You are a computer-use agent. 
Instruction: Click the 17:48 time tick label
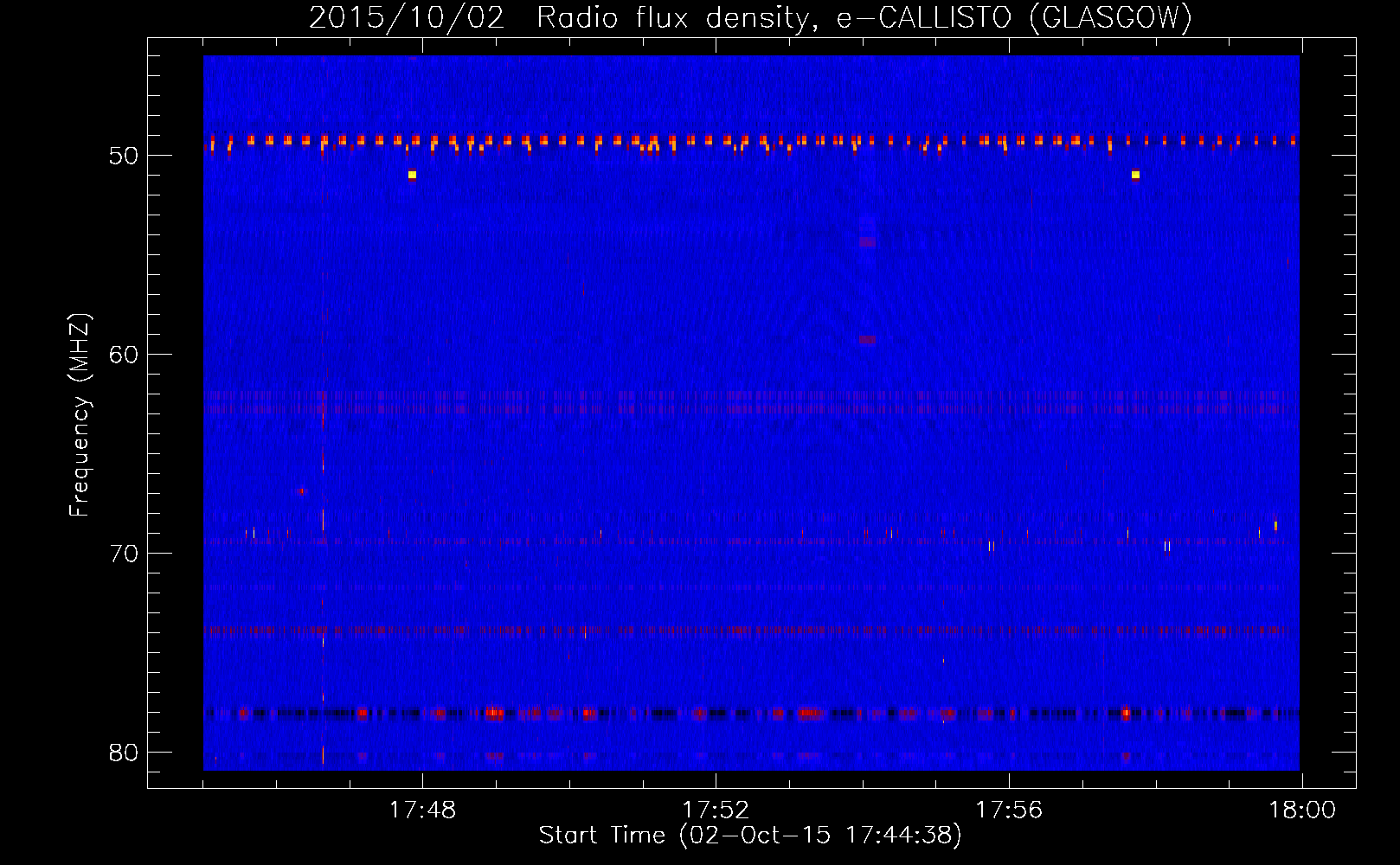click(x=422, y=811)
